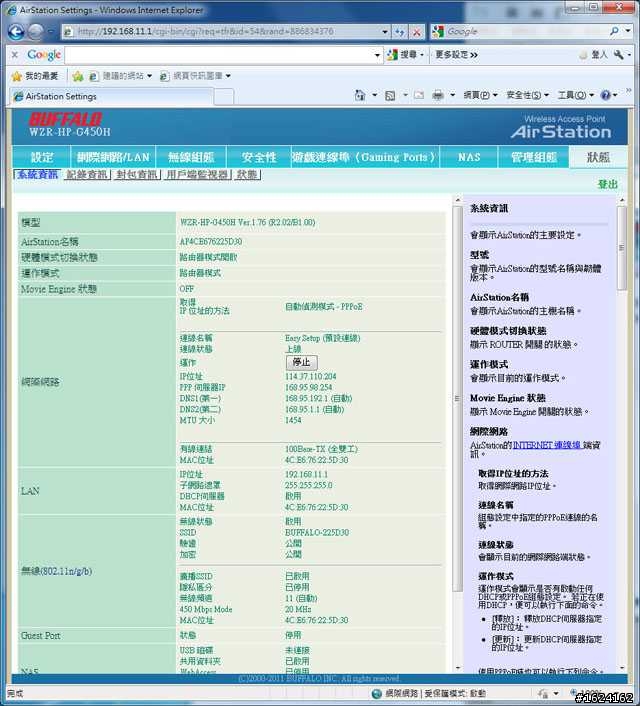Click the main content scroll-down arrow
640x706 pixels.
click(458, 668)
